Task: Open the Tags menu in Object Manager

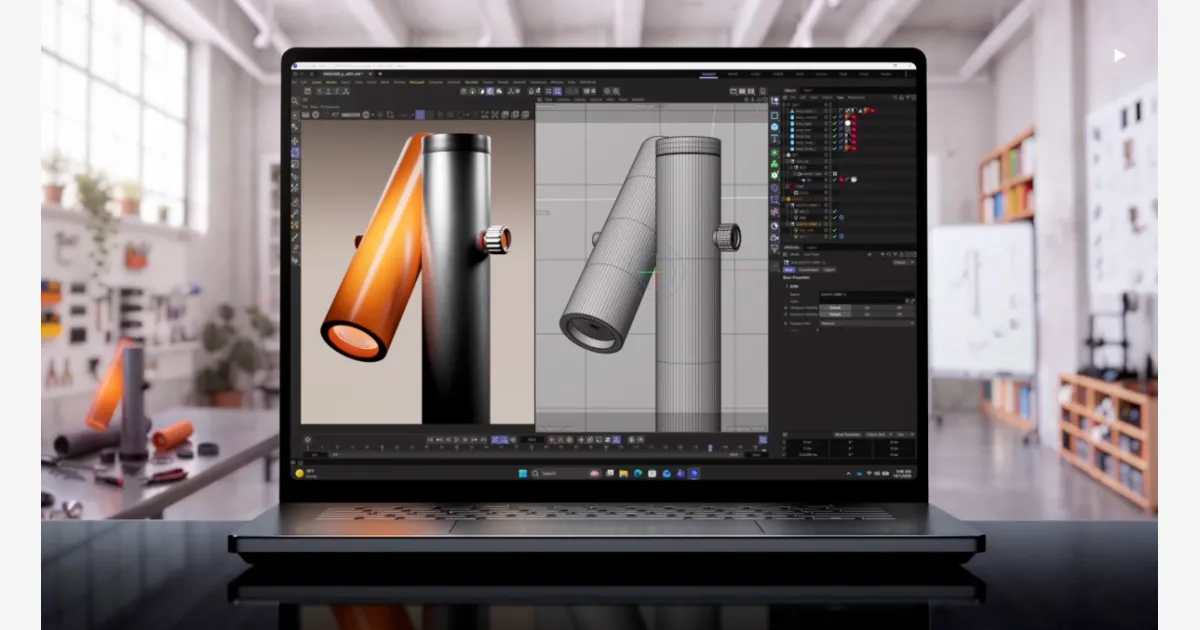Action: coord(838,97)
